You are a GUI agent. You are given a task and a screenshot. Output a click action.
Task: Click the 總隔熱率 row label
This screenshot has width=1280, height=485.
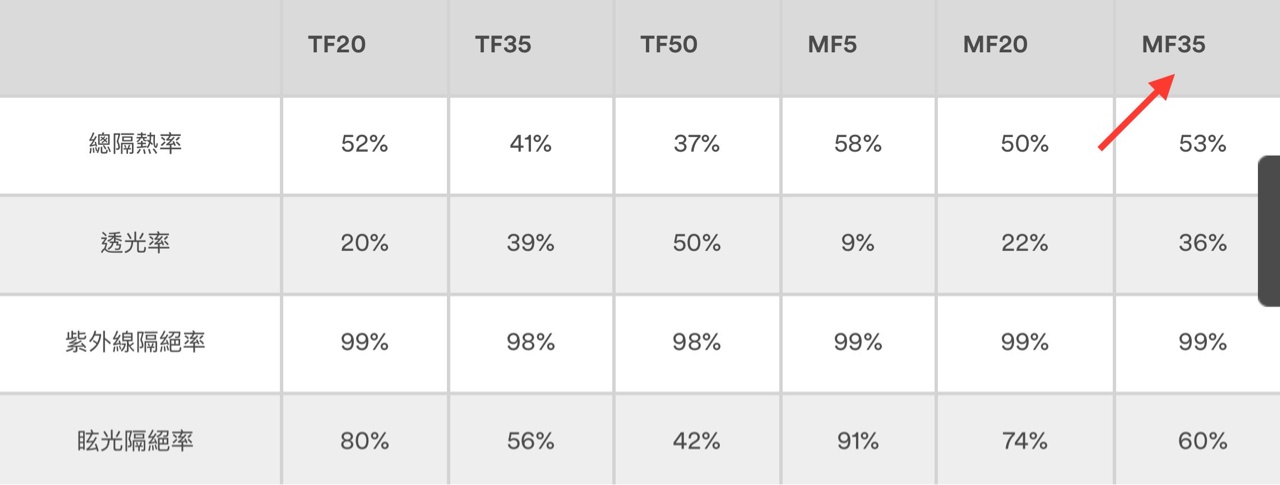click(135, 145)
